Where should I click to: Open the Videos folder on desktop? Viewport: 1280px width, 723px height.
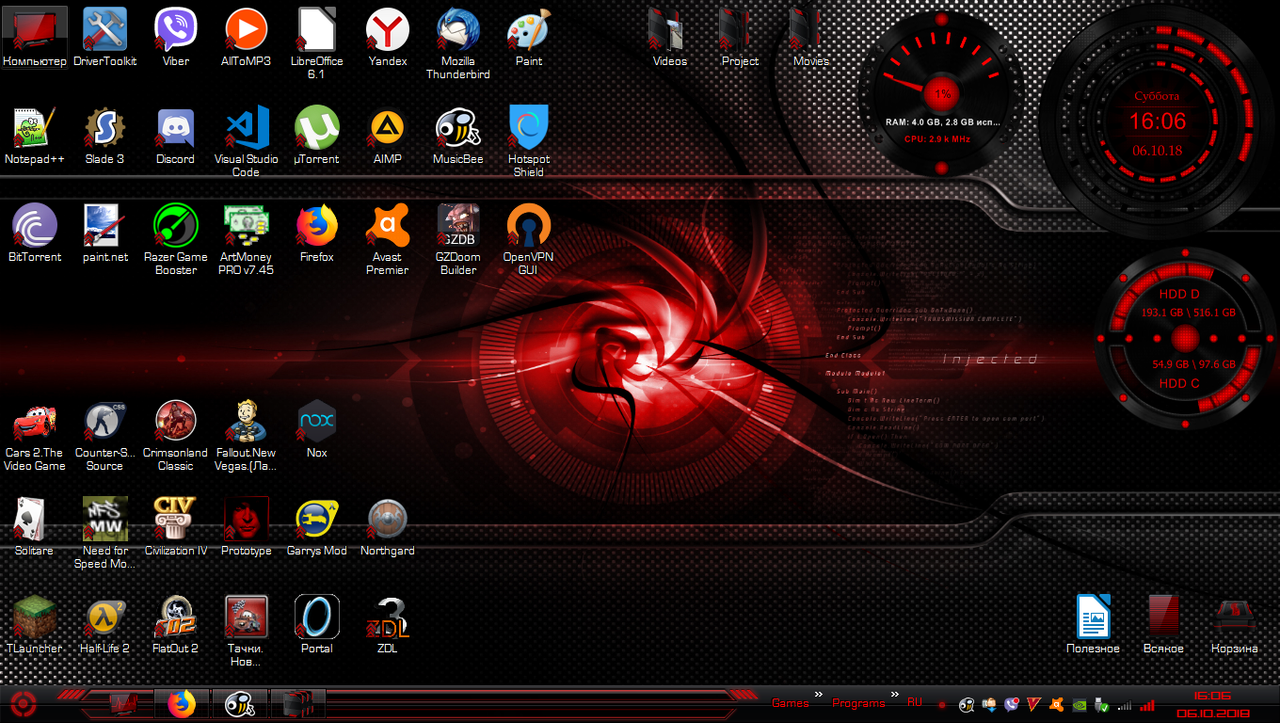[669, 38]
